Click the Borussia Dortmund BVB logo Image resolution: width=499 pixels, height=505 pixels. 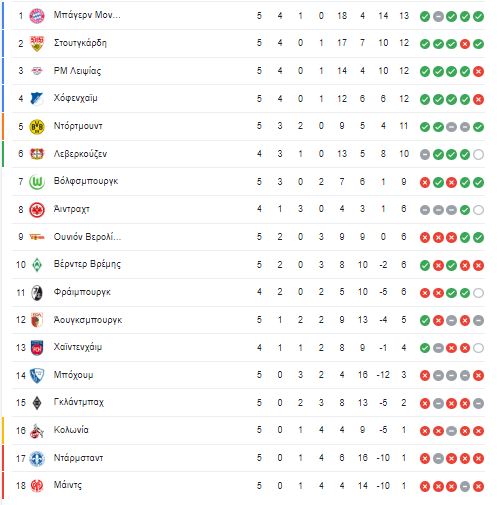click(37, 127)
